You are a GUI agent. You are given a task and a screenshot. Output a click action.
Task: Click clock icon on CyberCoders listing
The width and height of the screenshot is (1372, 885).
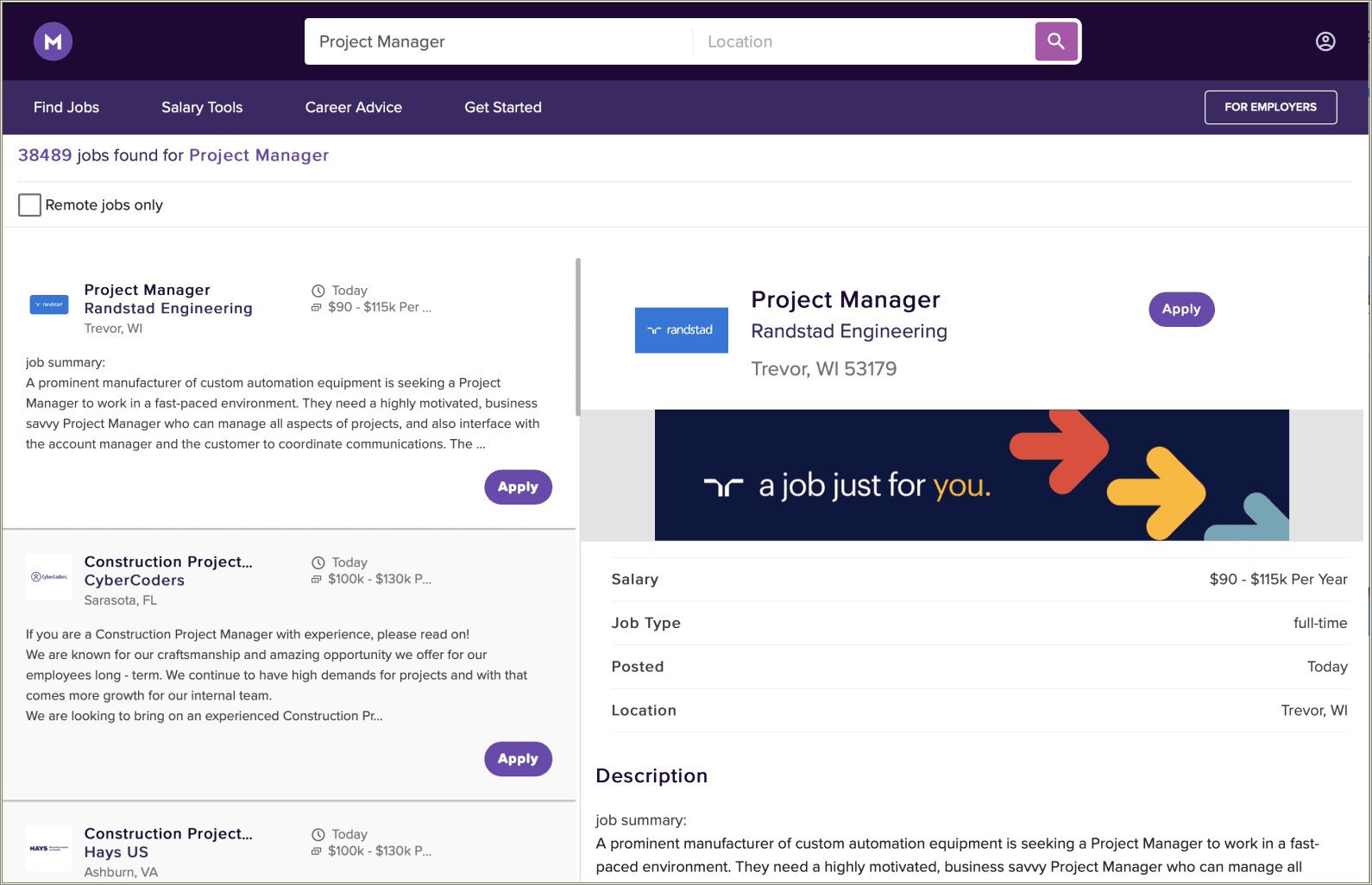point(318,562)
